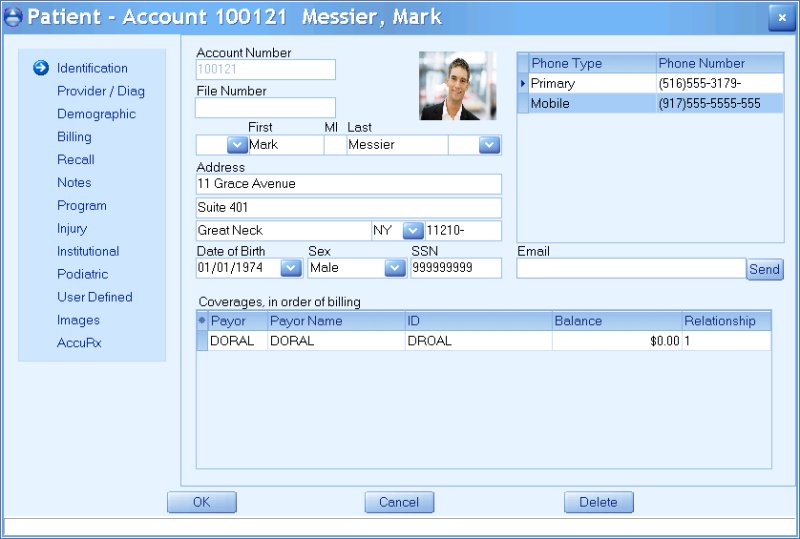
Task: Open the AccuRx section
Action: click(x=79, y=343)
